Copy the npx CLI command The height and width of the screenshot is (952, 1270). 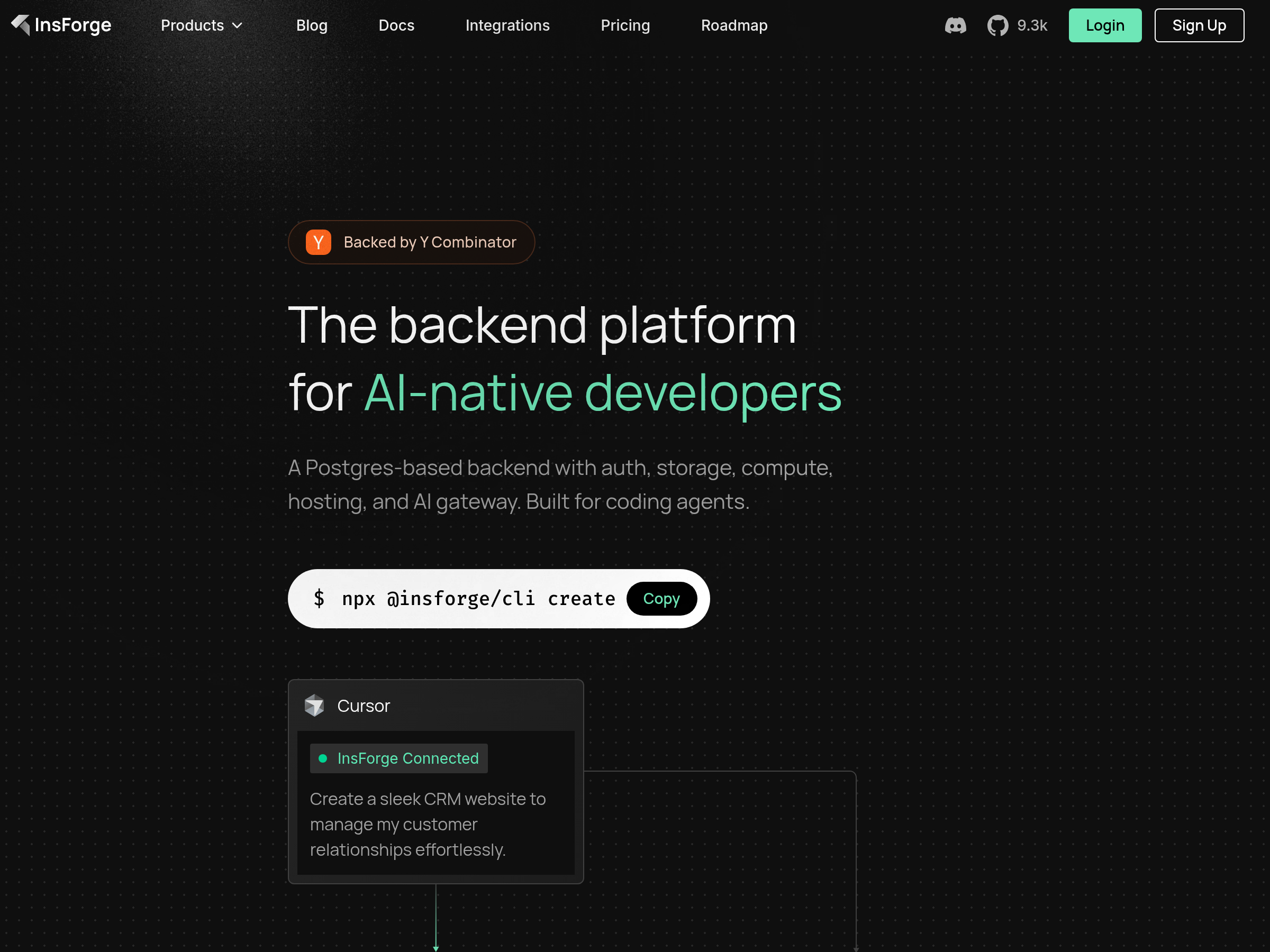click(661, 599)
